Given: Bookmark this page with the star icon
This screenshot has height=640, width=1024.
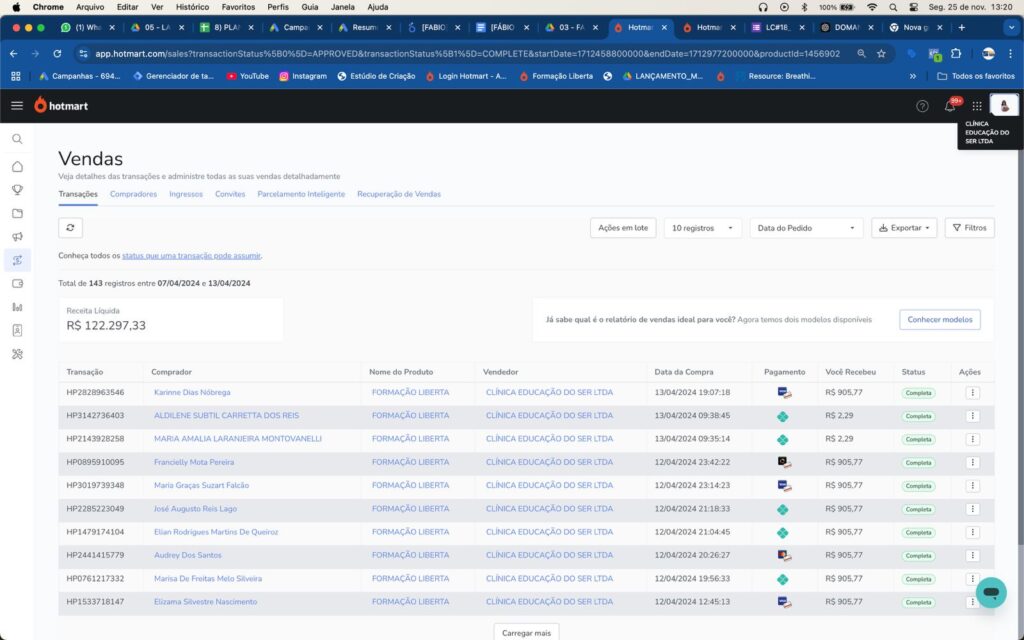Looking at the screenshot, I should (x=881, y=54).
